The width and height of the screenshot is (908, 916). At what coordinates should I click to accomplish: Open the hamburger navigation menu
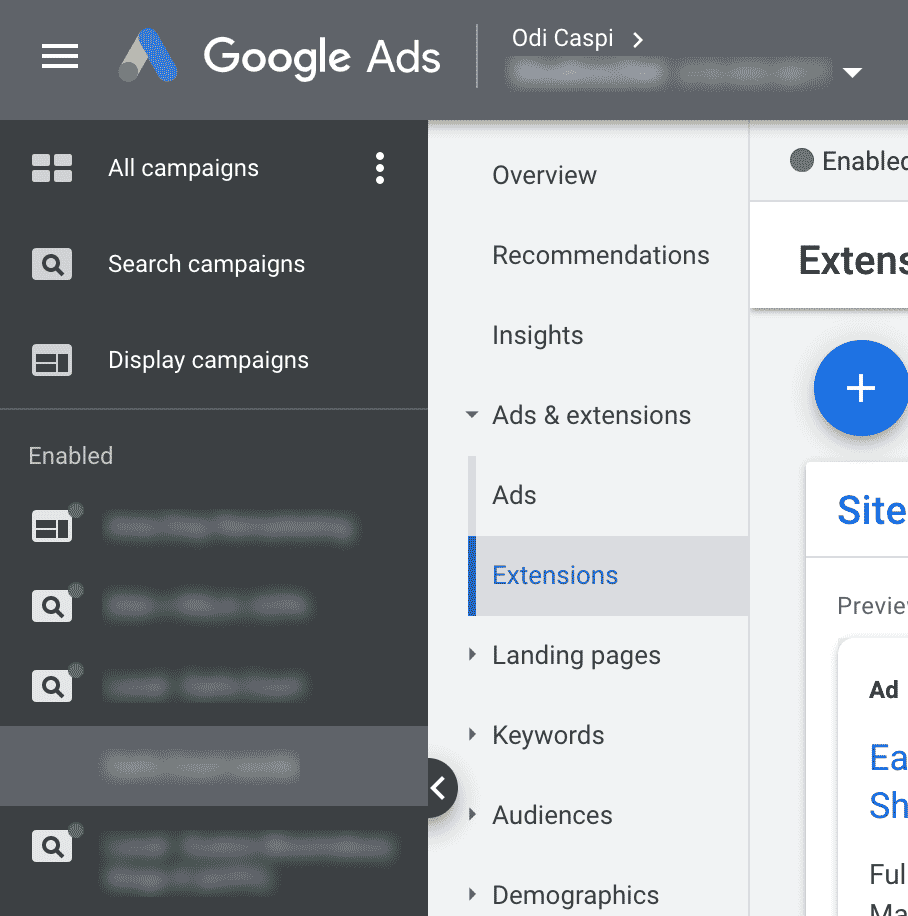tap(60, 57)
